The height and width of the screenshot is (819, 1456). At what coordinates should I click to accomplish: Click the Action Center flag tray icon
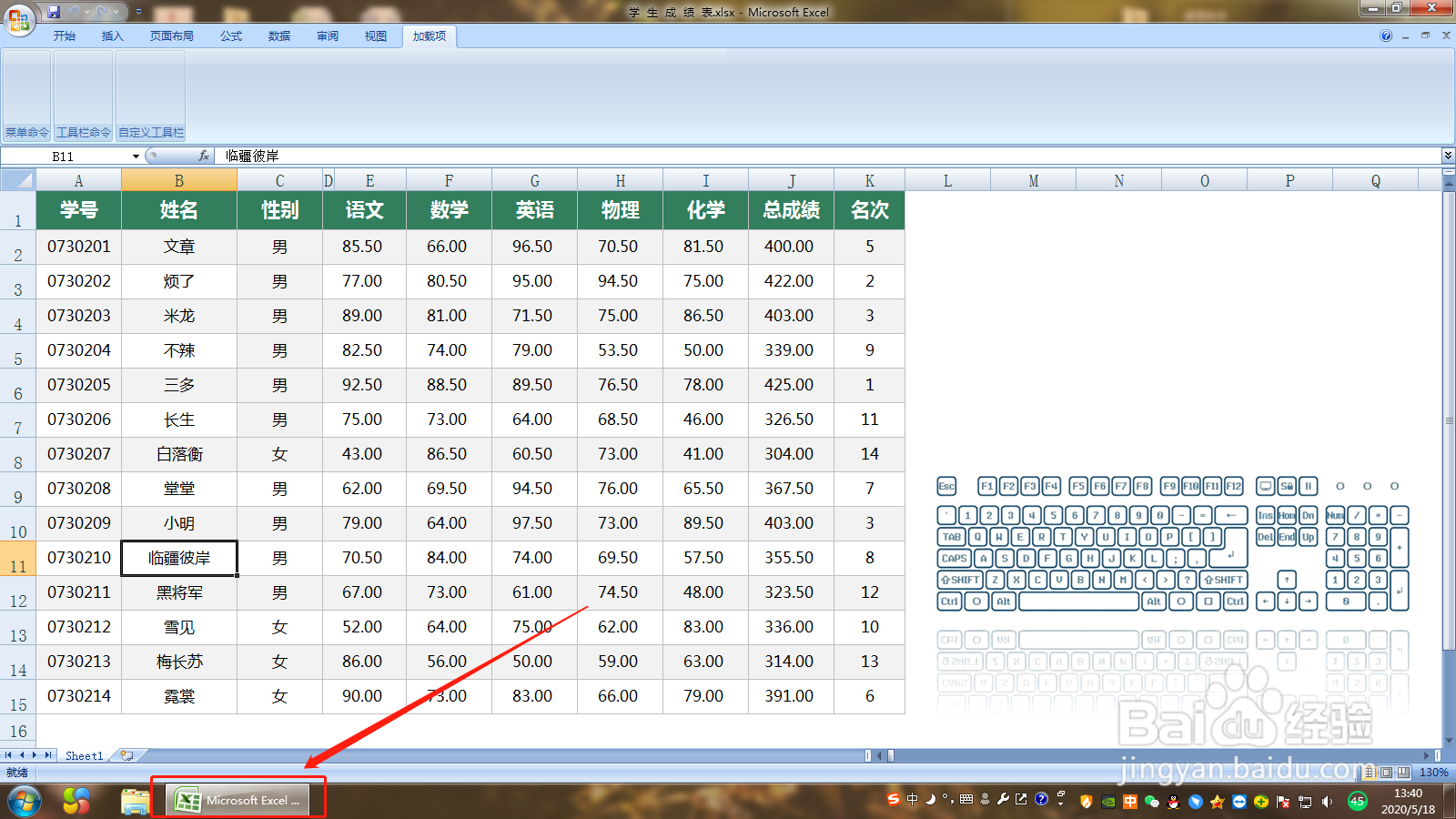[1283, 802]
